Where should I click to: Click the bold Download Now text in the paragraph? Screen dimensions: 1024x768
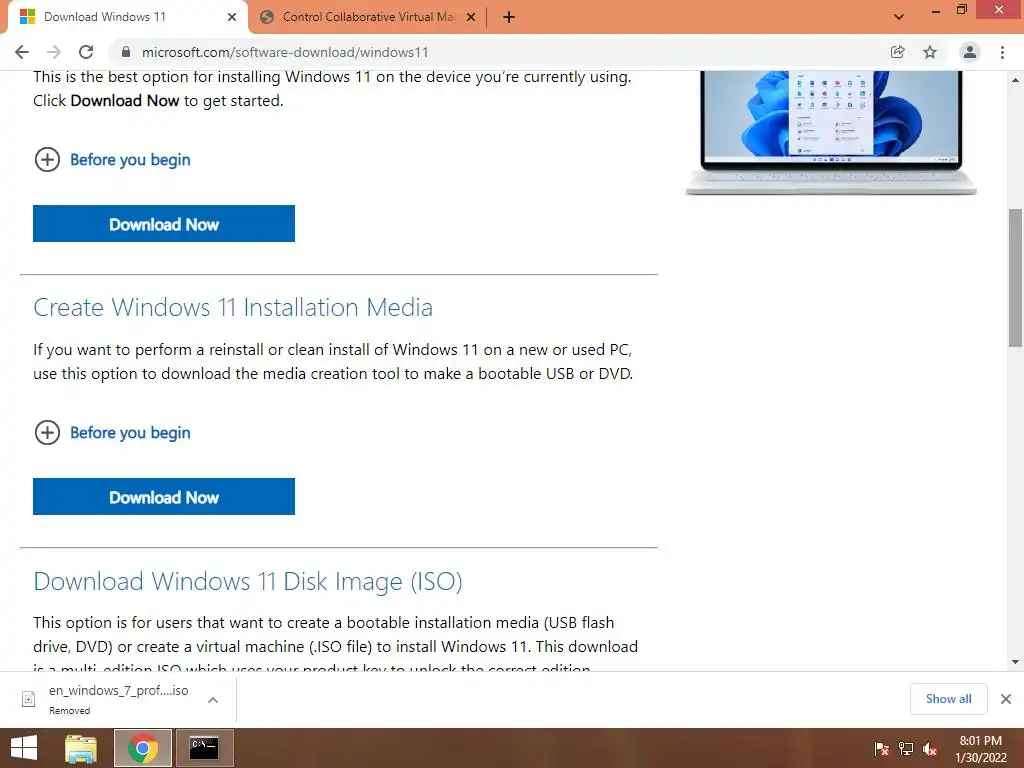click(x=125, y=101)
